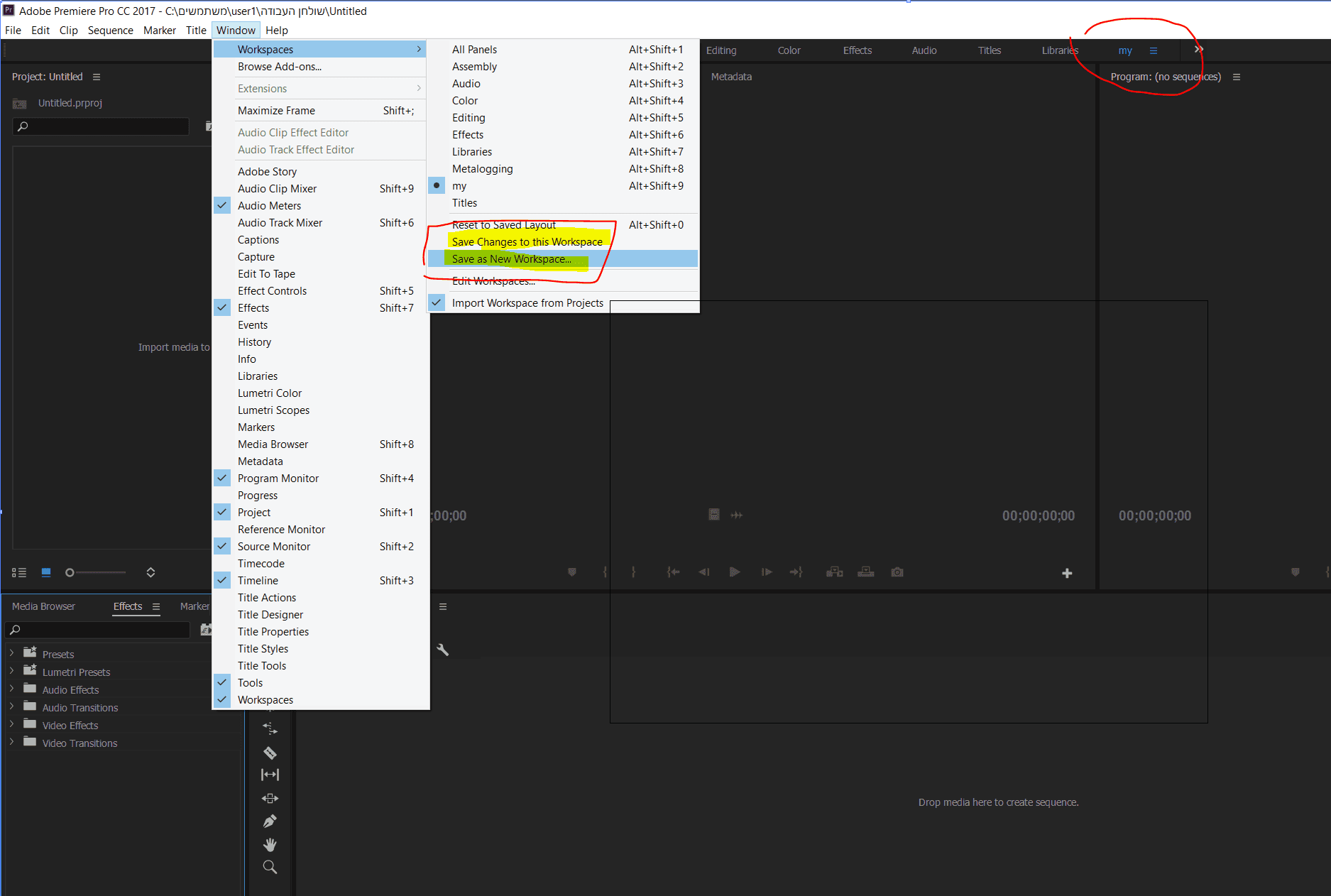Image resolution: width=1331 pixels, height=896 pixels.
Task: Switch to the Titles workspace tab
Action: [990, 50]
